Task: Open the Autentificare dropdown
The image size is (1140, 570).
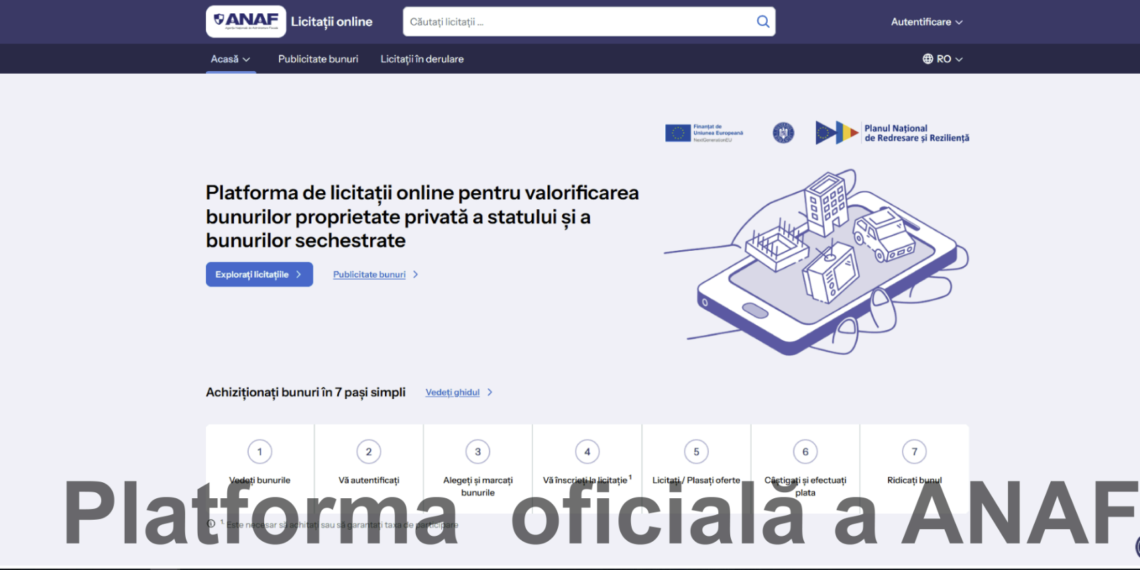Action: pos(926,22)
